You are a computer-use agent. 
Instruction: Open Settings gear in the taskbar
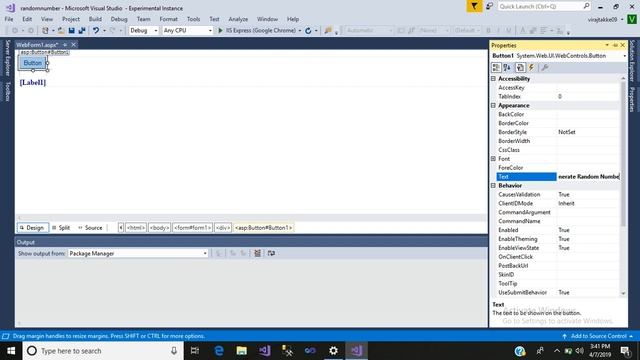[x=333, y=351]
